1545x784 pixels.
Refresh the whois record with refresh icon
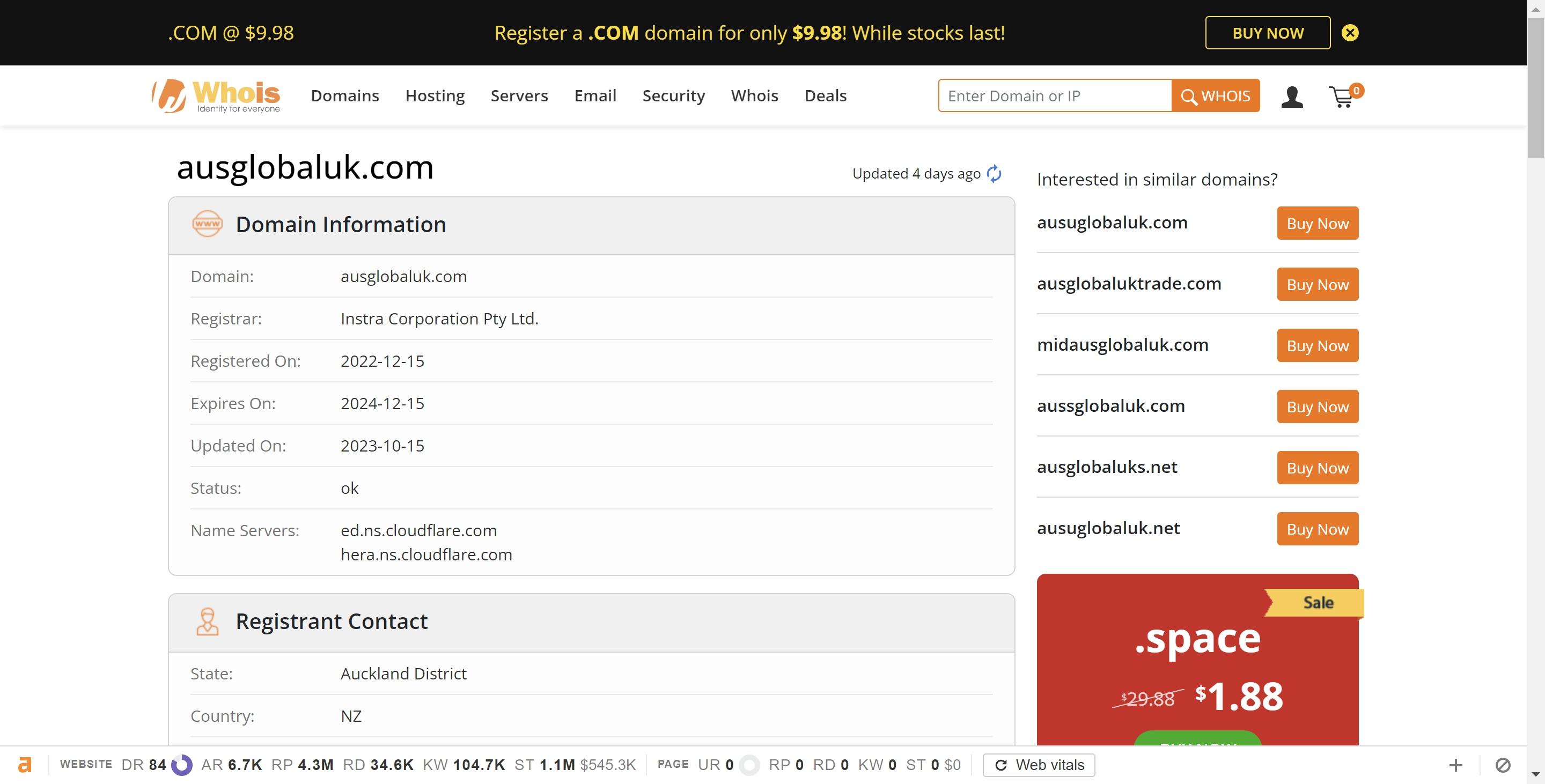click(x=994, y=174)
